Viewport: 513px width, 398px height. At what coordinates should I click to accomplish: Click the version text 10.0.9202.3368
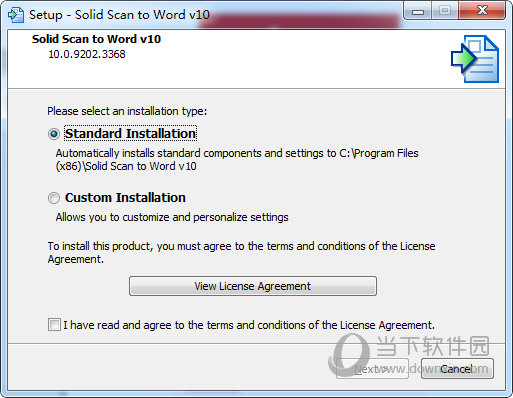click(x=87, y=54)
